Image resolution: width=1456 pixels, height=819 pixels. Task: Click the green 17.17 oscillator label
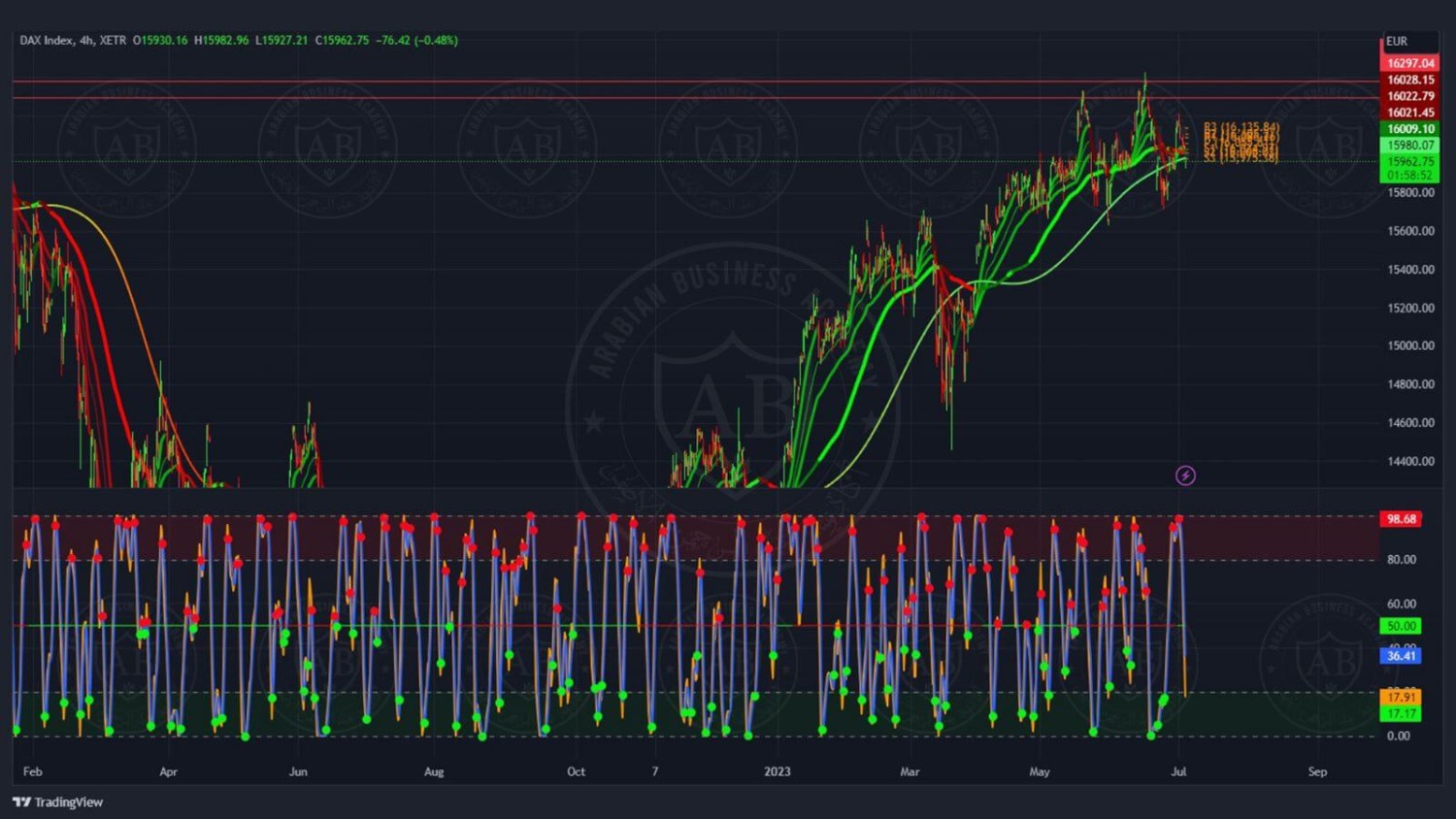pos(1401,713)
